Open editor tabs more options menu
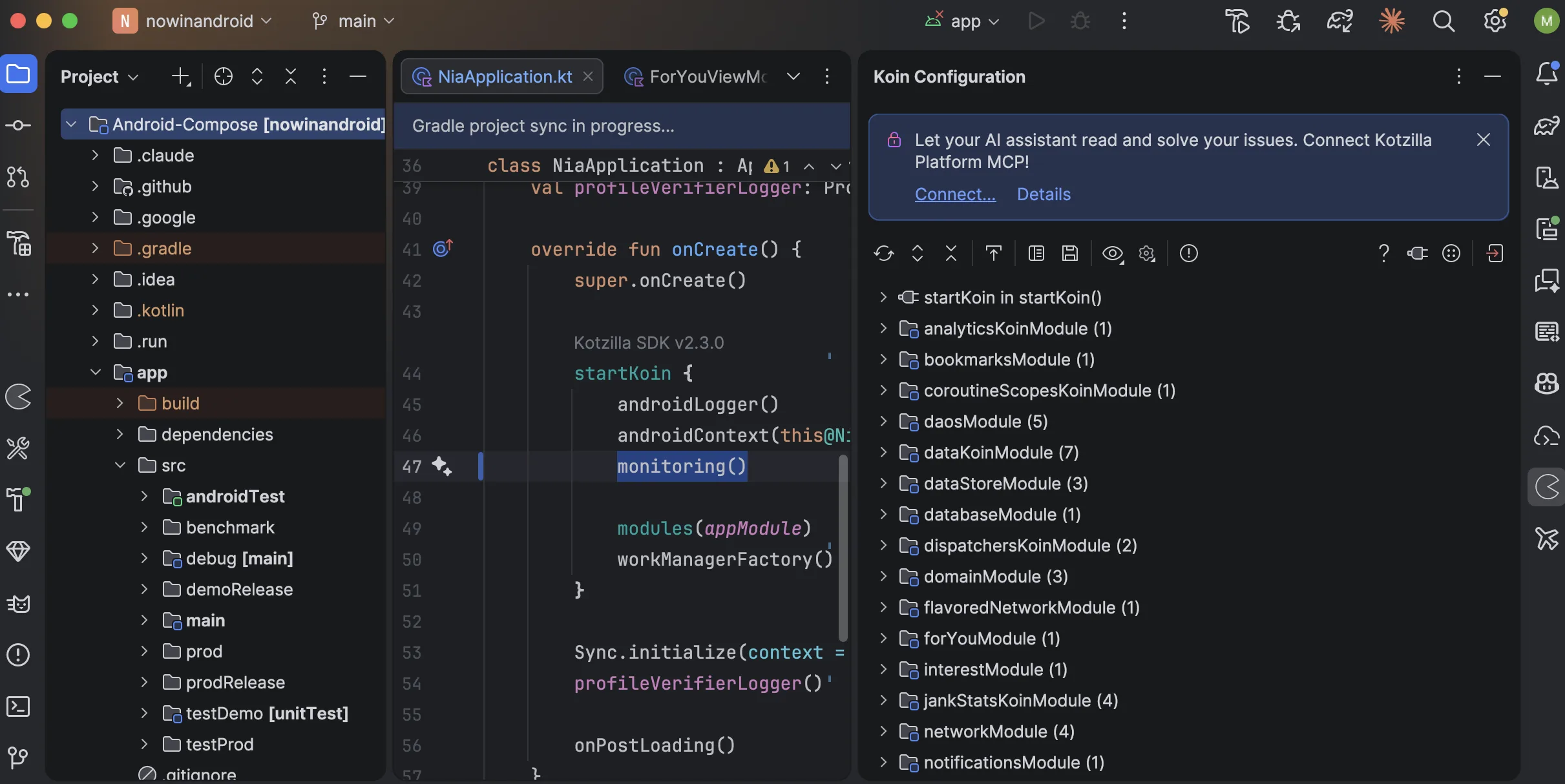Image resolution: width=1565 pixels, height=784 pixels. click(x=827, y=76)
